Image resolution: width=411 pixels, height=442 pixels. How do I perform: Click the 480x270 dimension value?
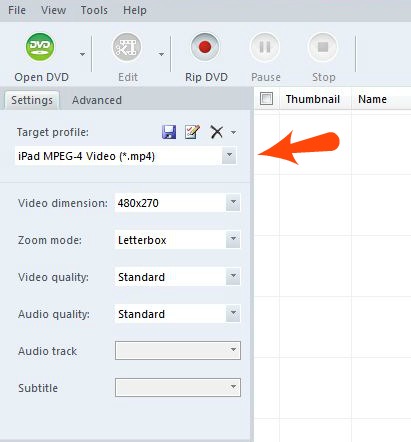[x=138, y=203]
